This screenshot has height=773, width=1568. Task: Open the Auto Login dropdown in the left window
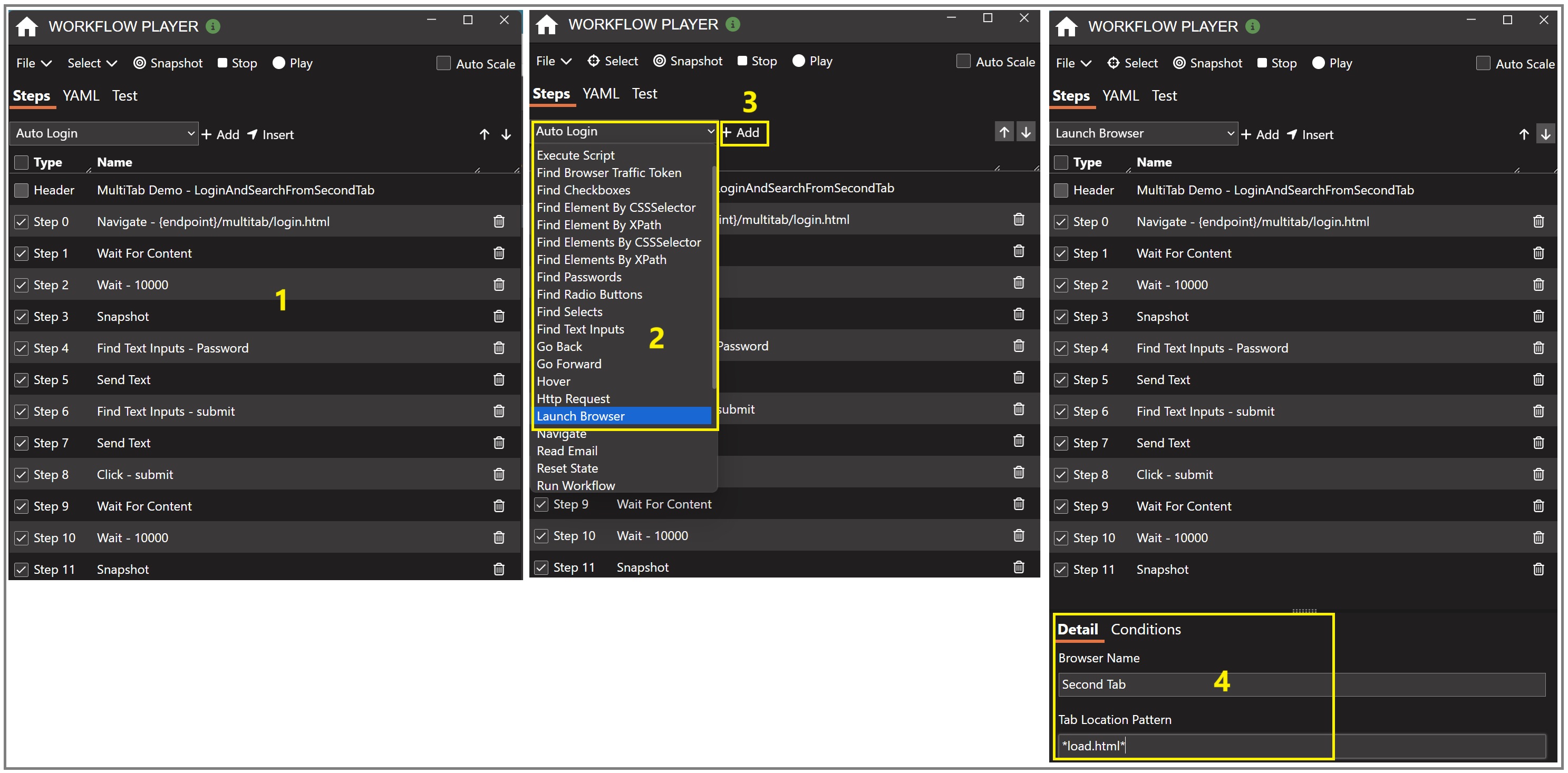[104, 133]
